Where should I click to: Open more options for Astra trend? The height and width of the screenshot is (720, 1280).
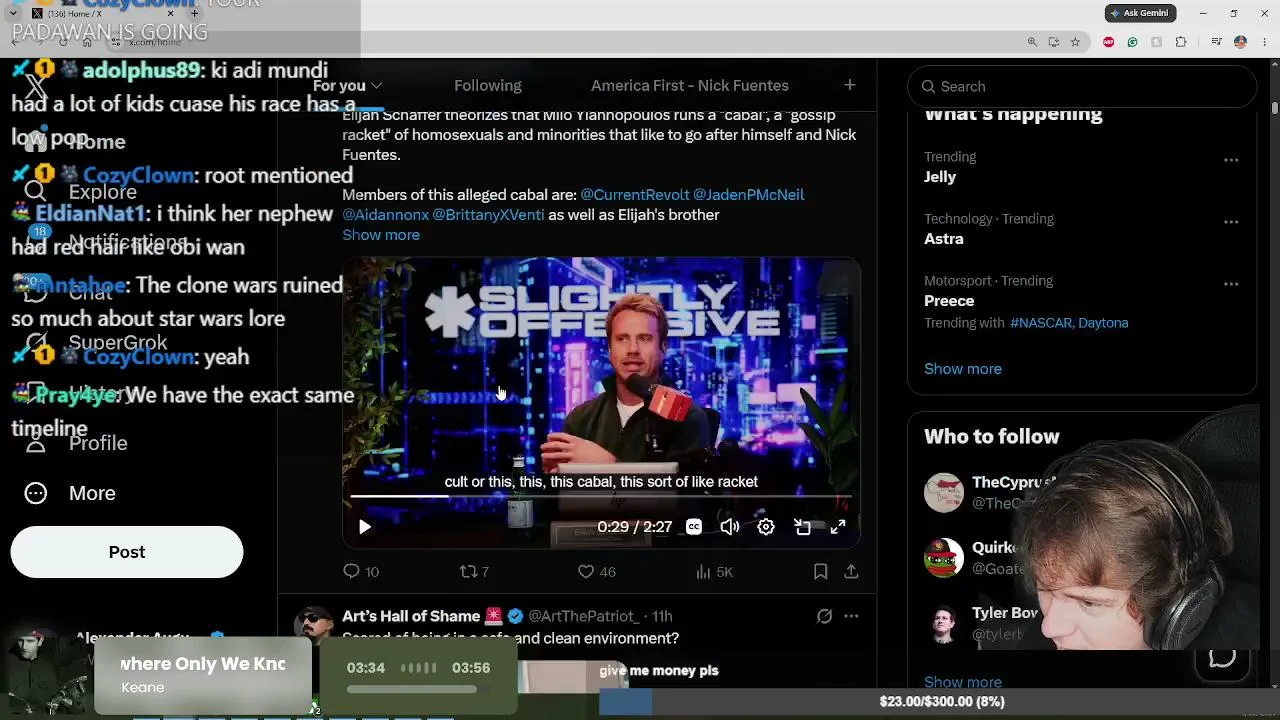[x=1231, y=222]
